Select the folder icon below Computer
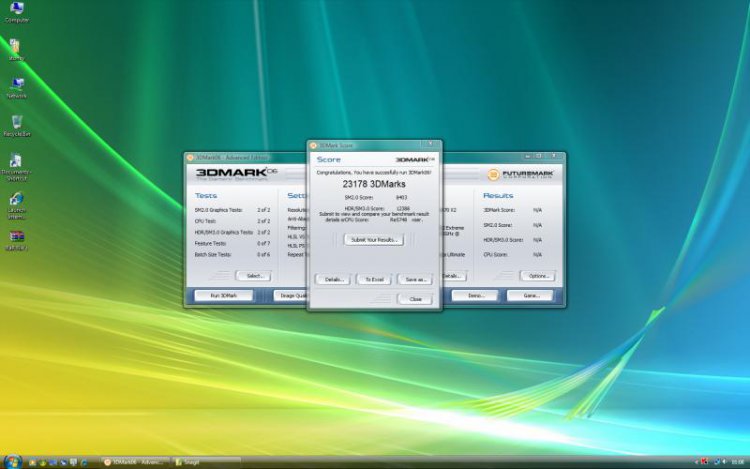 click(x=15, y=50)
